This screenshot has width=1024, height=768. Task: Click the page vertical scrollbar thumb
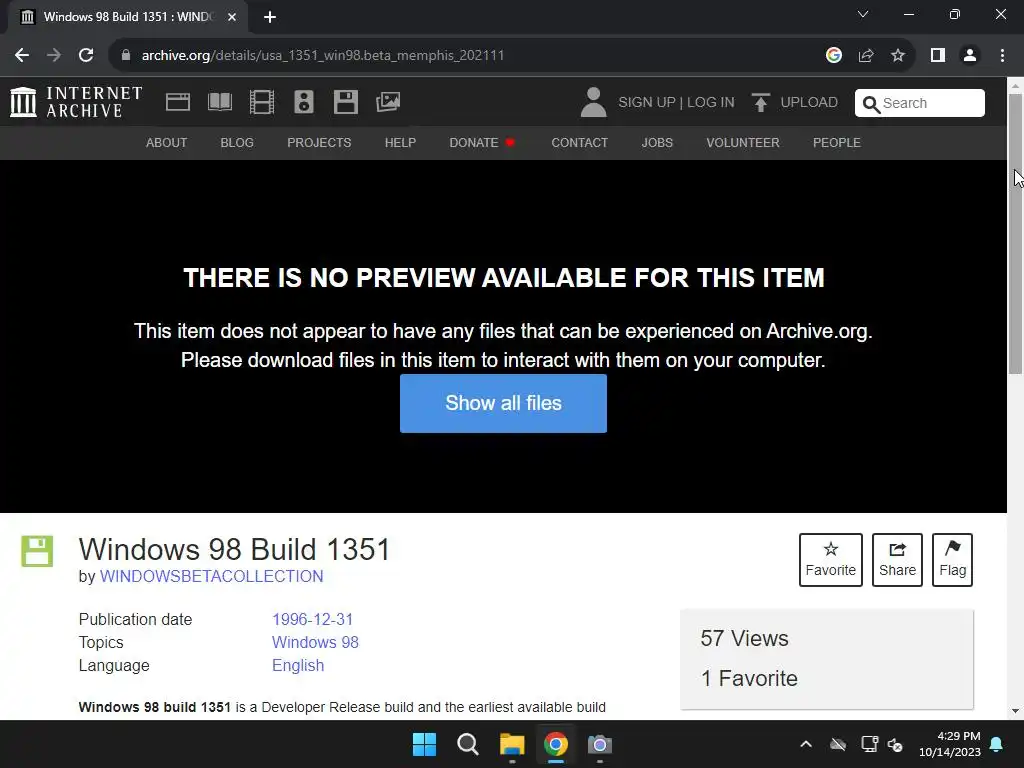(1015, 234)
